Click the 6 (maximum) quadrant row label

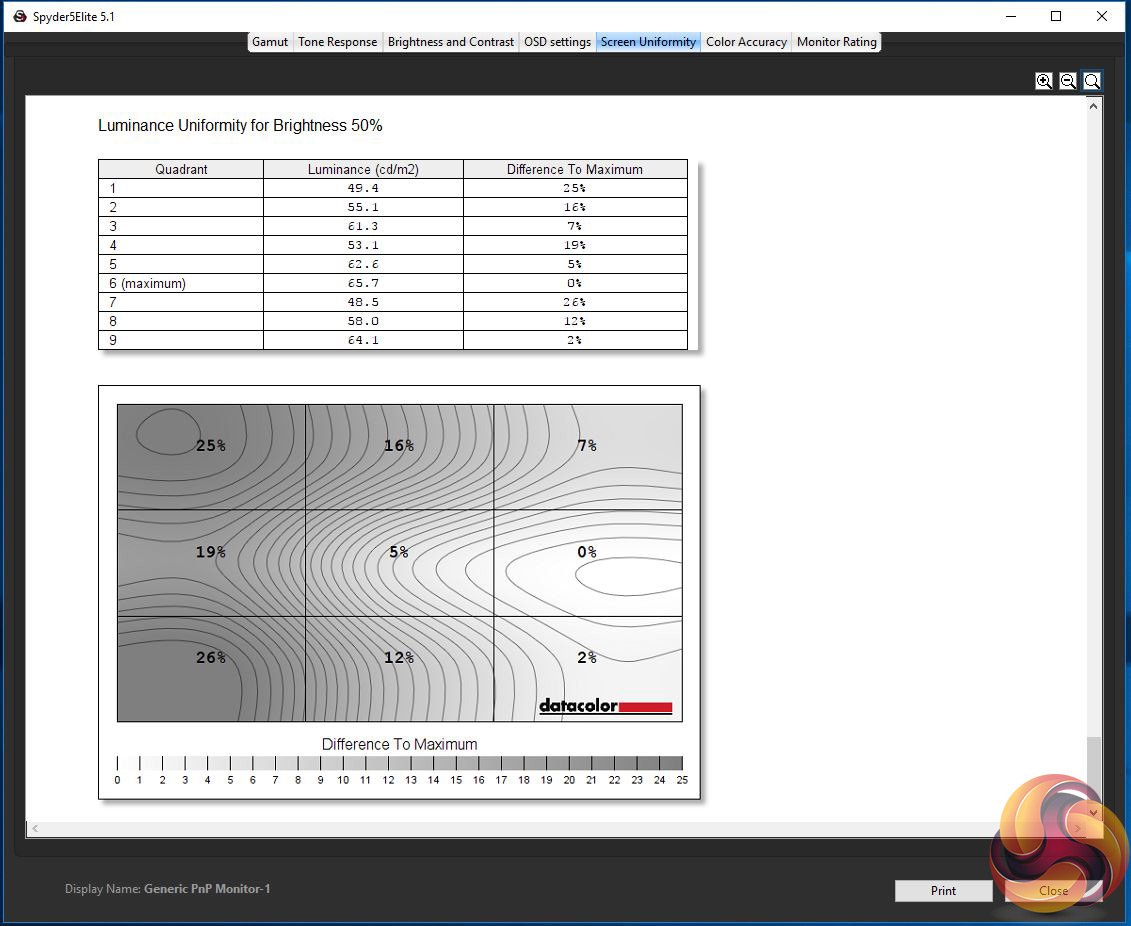tap(147, 283)
